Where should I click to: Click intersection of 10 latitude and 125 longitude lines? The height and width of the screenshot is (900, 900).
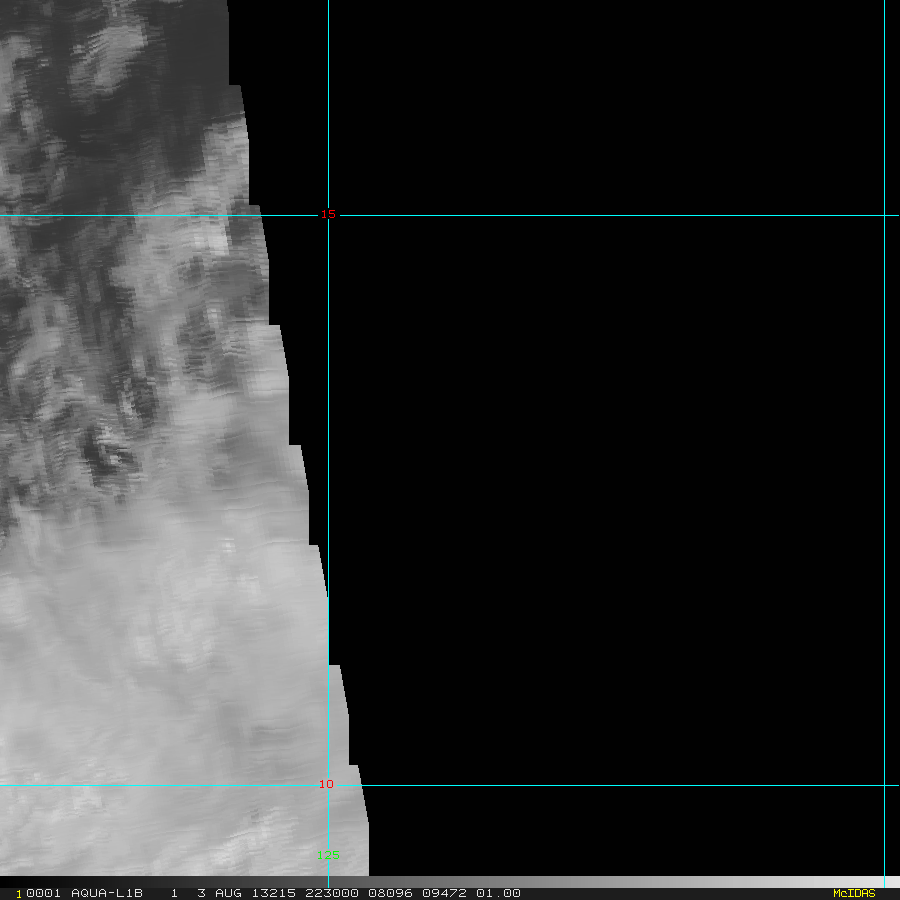click(328, 785)
